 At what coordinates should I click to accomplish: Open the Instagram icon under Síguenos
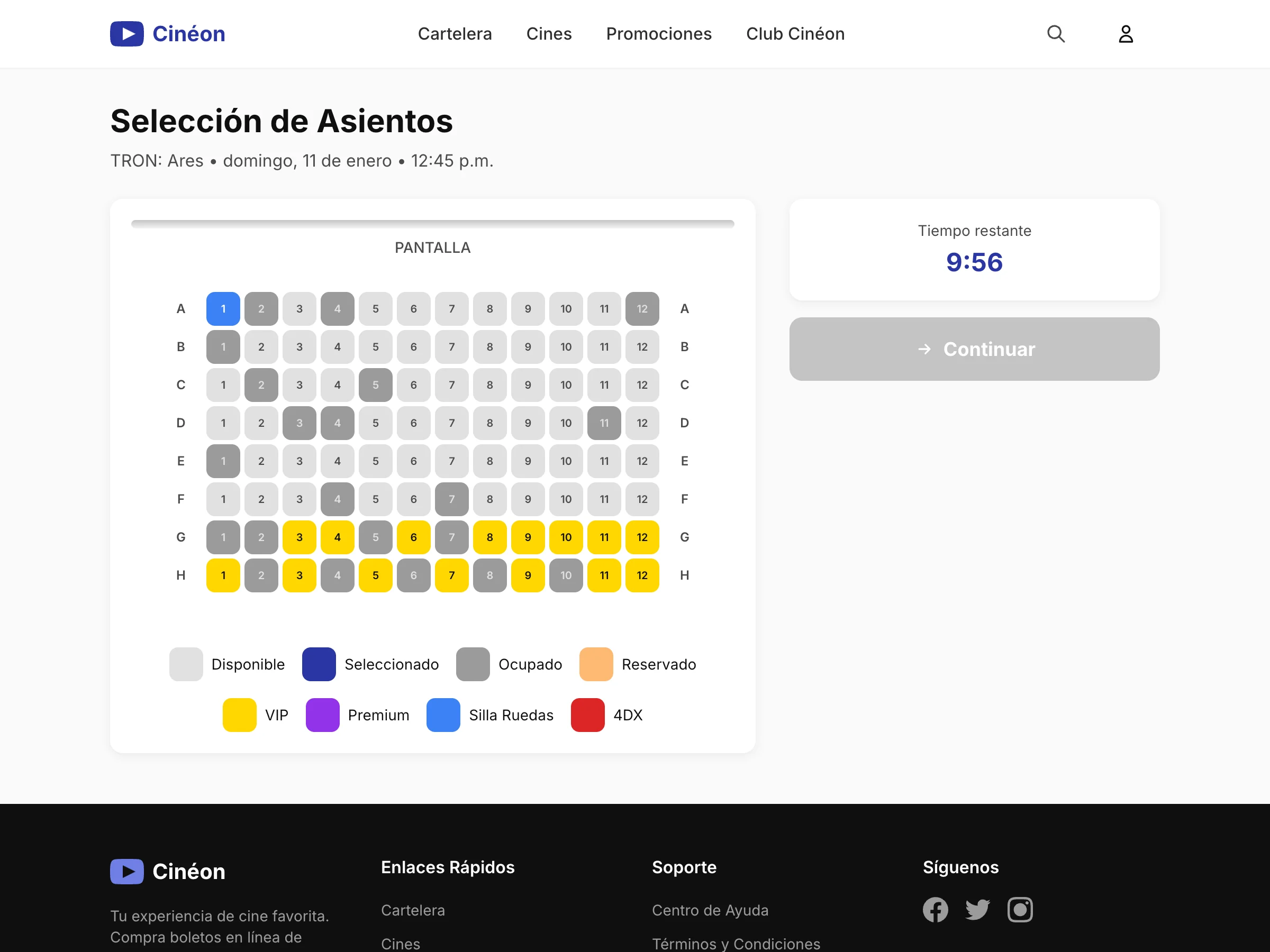pyautogui.click(x=1020, y=910)
